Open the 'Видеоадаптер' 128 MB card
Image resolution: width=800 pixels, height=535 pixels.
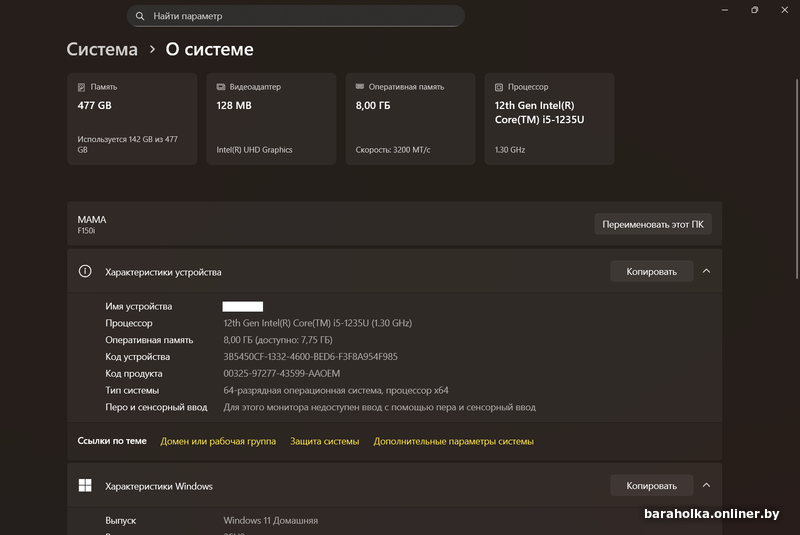271,119
